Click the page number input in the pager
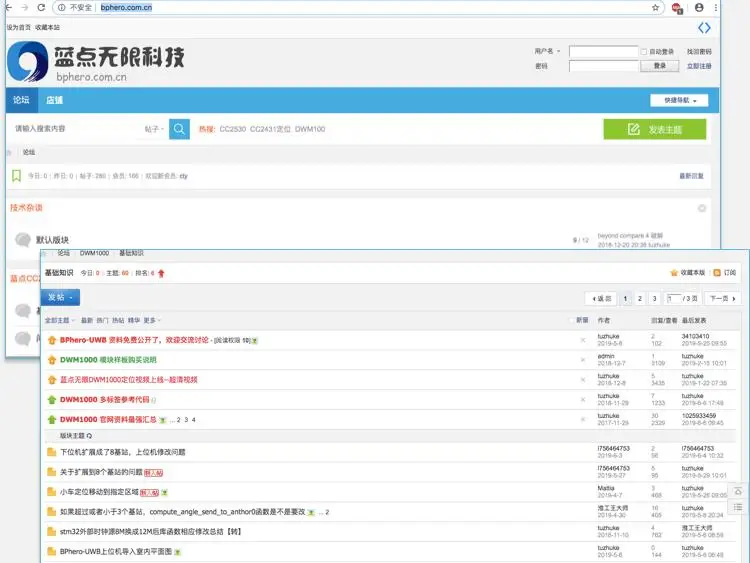Viewport: 750px width, 563px height. tap(673, 298)
